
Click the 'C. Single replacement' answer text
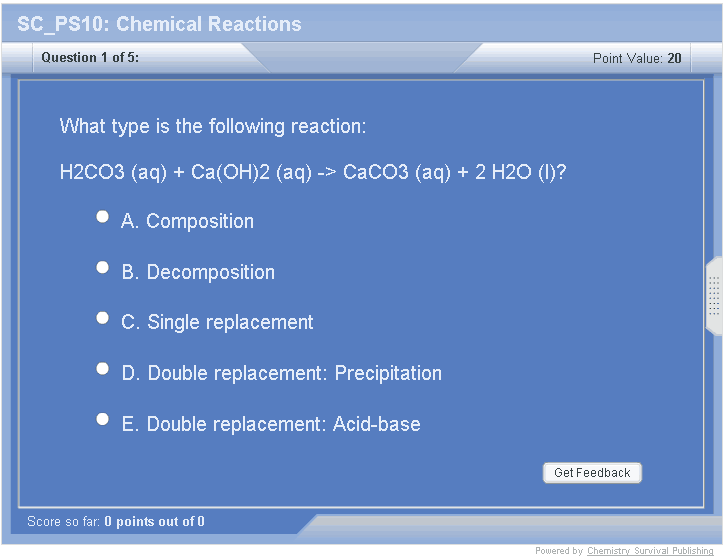(217, 323)
